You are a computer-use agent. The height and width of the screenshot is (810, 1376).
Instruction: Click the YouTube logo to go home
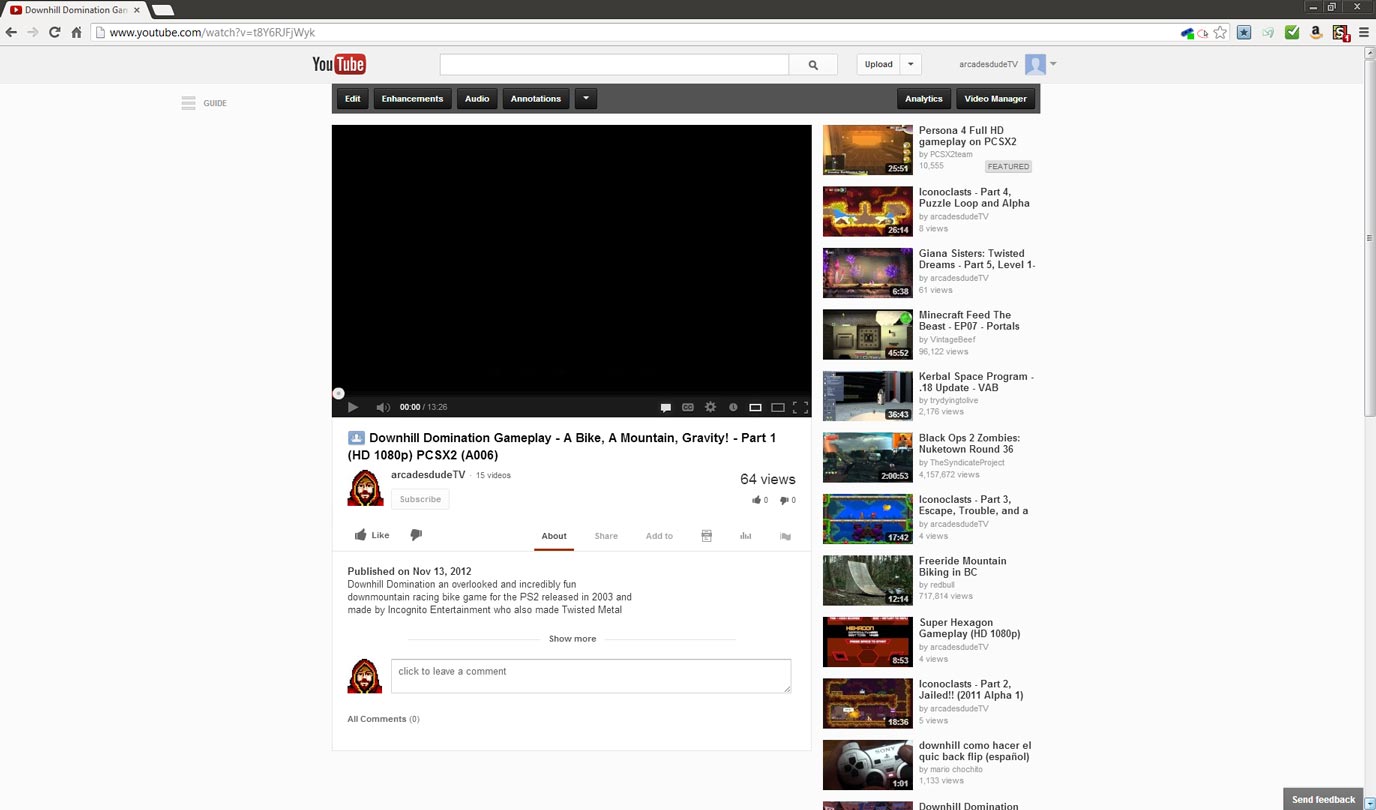(340, 63)
